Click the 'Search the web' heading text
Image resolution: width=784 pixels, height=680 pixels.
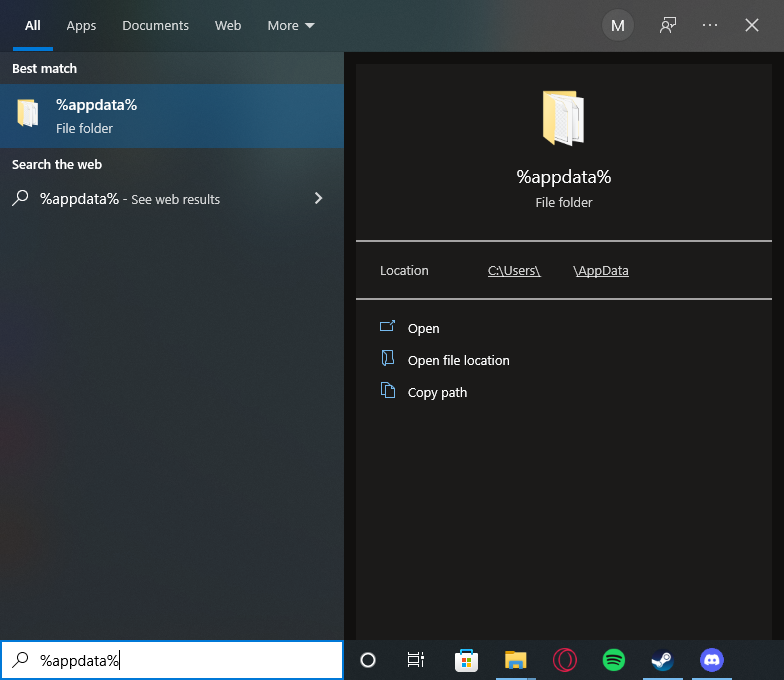coord(57,164)
